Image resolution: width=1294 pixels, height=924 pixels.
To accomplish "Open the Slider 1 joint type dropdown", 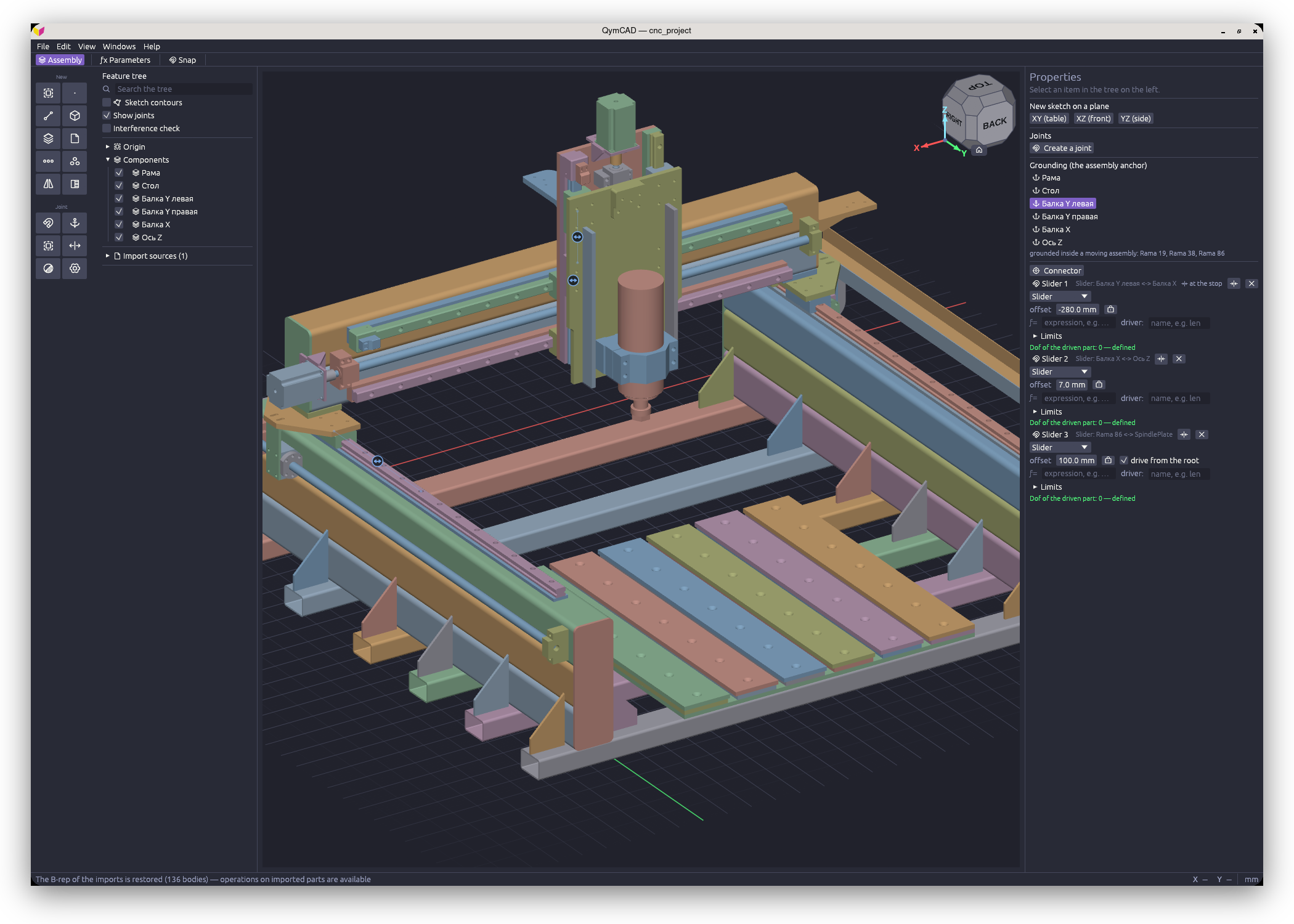I will (x=1060, y=296).
